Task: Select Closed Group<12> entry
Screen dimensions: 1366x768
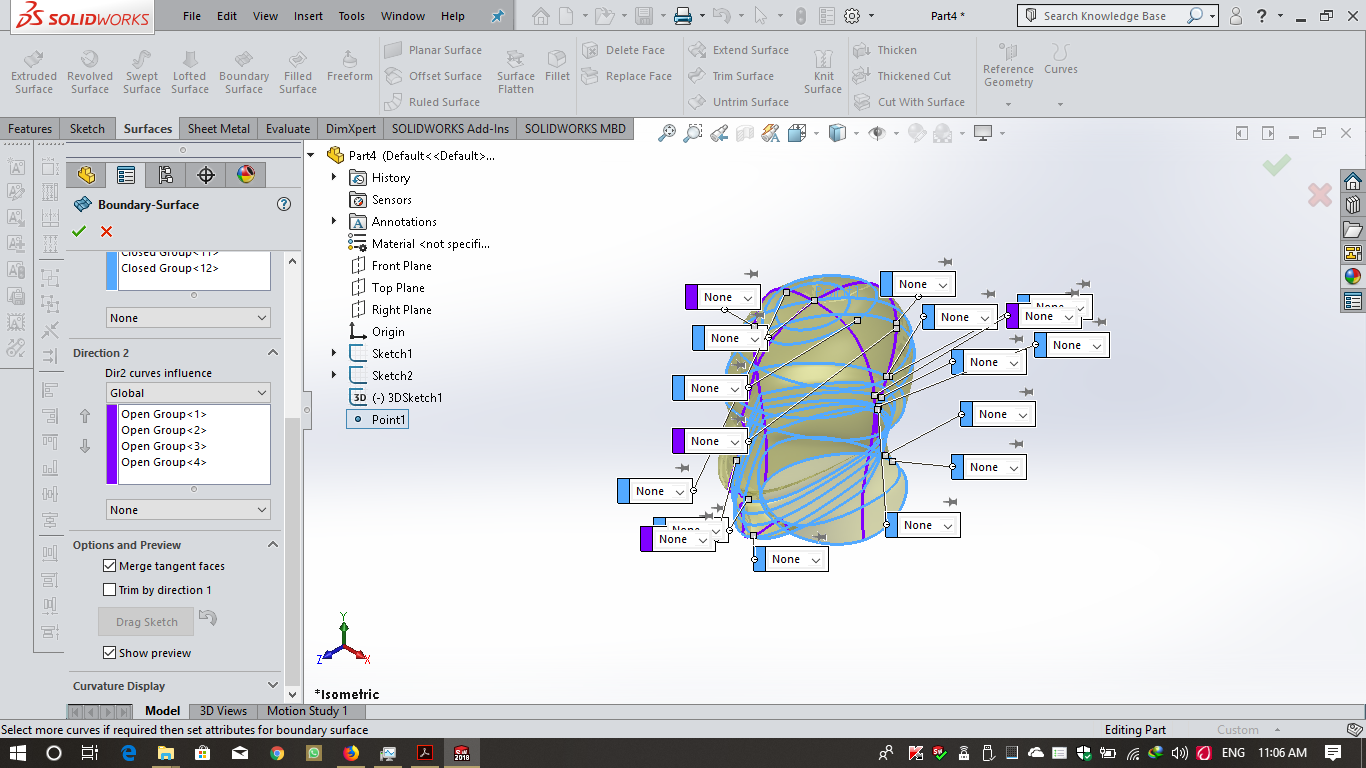Action: [170, 268]
